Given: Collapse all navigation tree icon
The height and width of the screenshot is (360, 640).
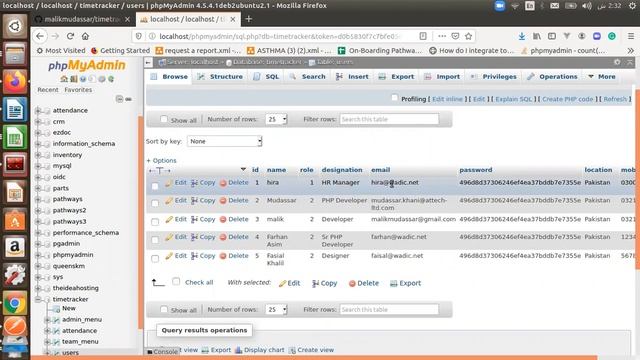Looking at the screenshot, I should (x=119, y=99).
